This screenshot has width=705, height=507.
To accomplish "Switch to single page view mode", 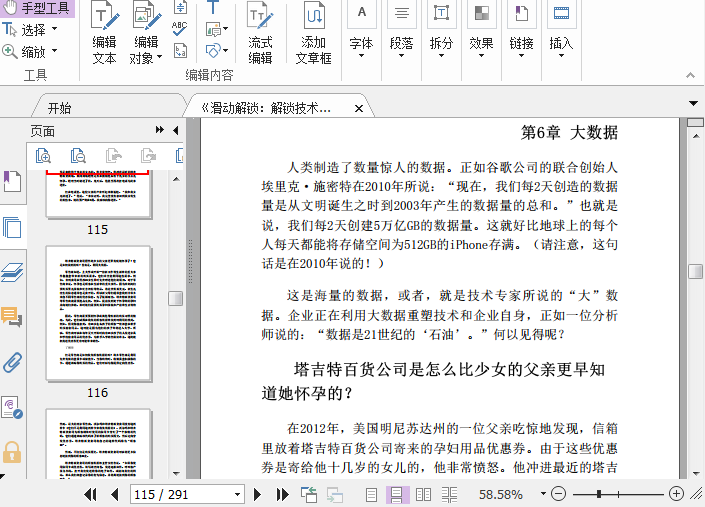I will click(372, 494).
